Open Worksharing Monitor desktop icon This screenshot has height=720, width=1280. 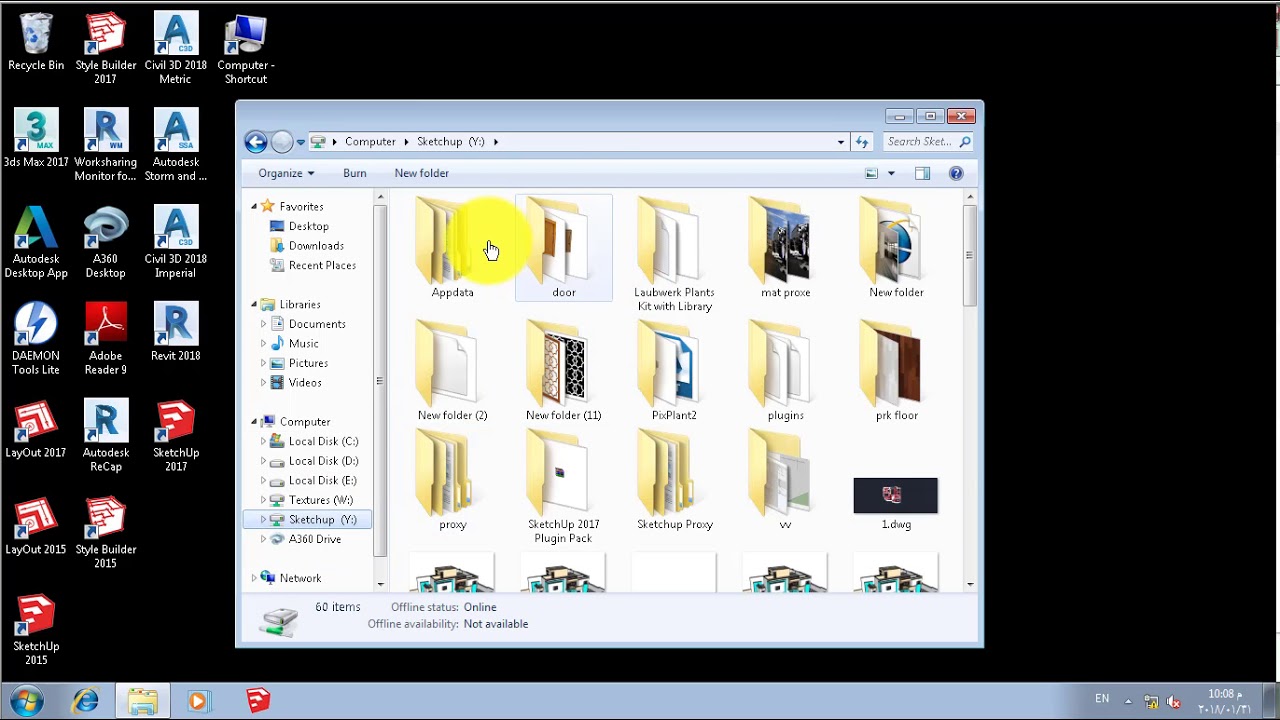point(106,146)
